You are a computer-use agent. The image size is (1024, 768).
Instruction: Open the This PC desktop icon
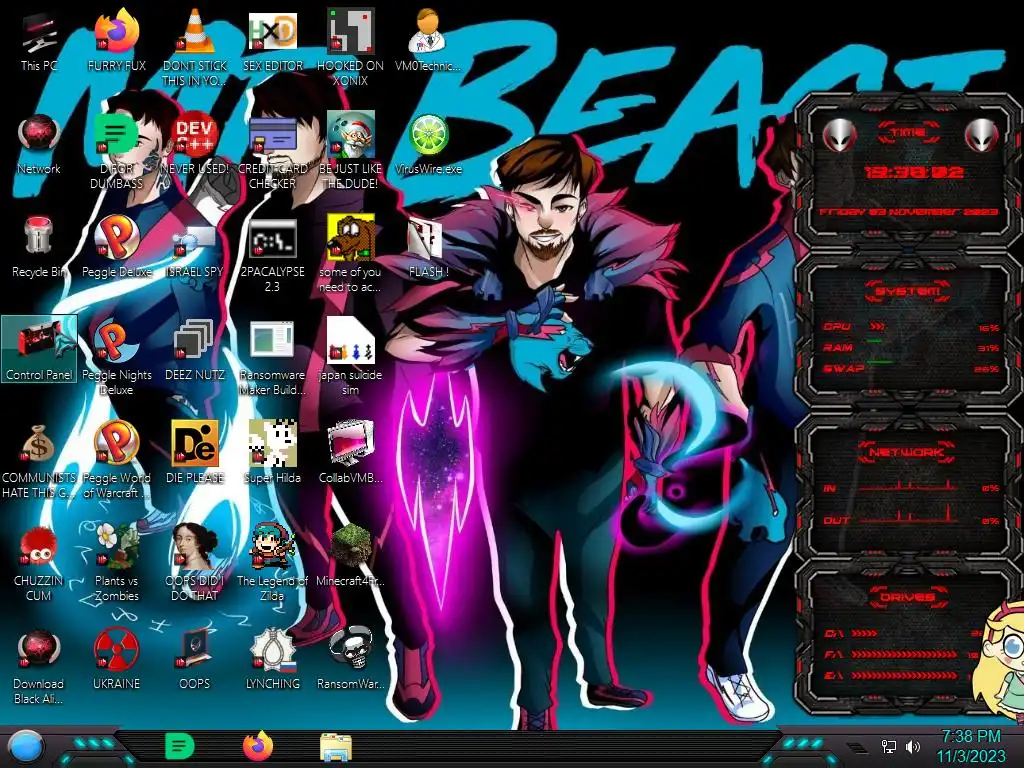click(39, 41)
